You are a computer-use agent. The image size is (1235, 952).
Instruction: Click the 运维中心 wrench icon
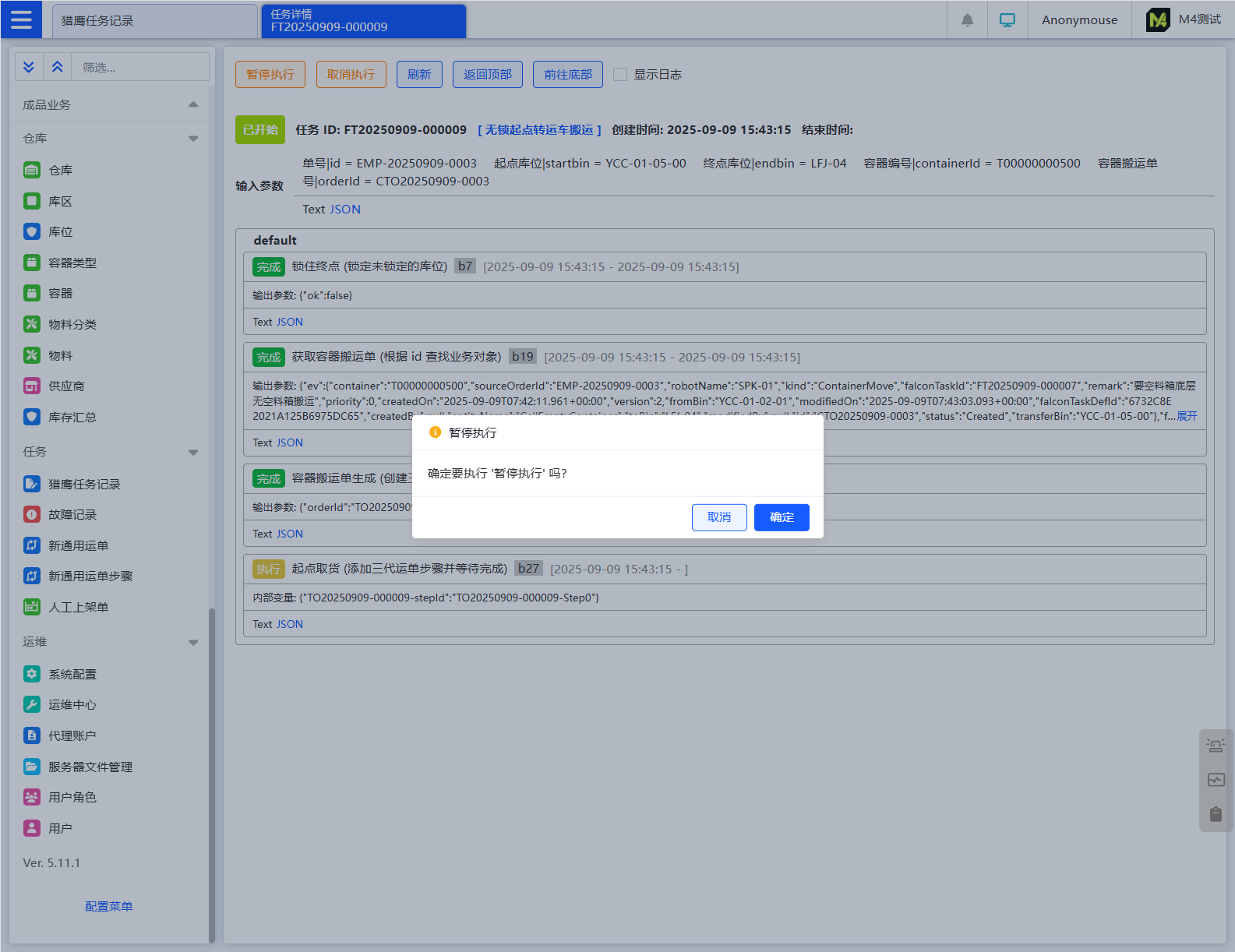[x=32, y=704]
